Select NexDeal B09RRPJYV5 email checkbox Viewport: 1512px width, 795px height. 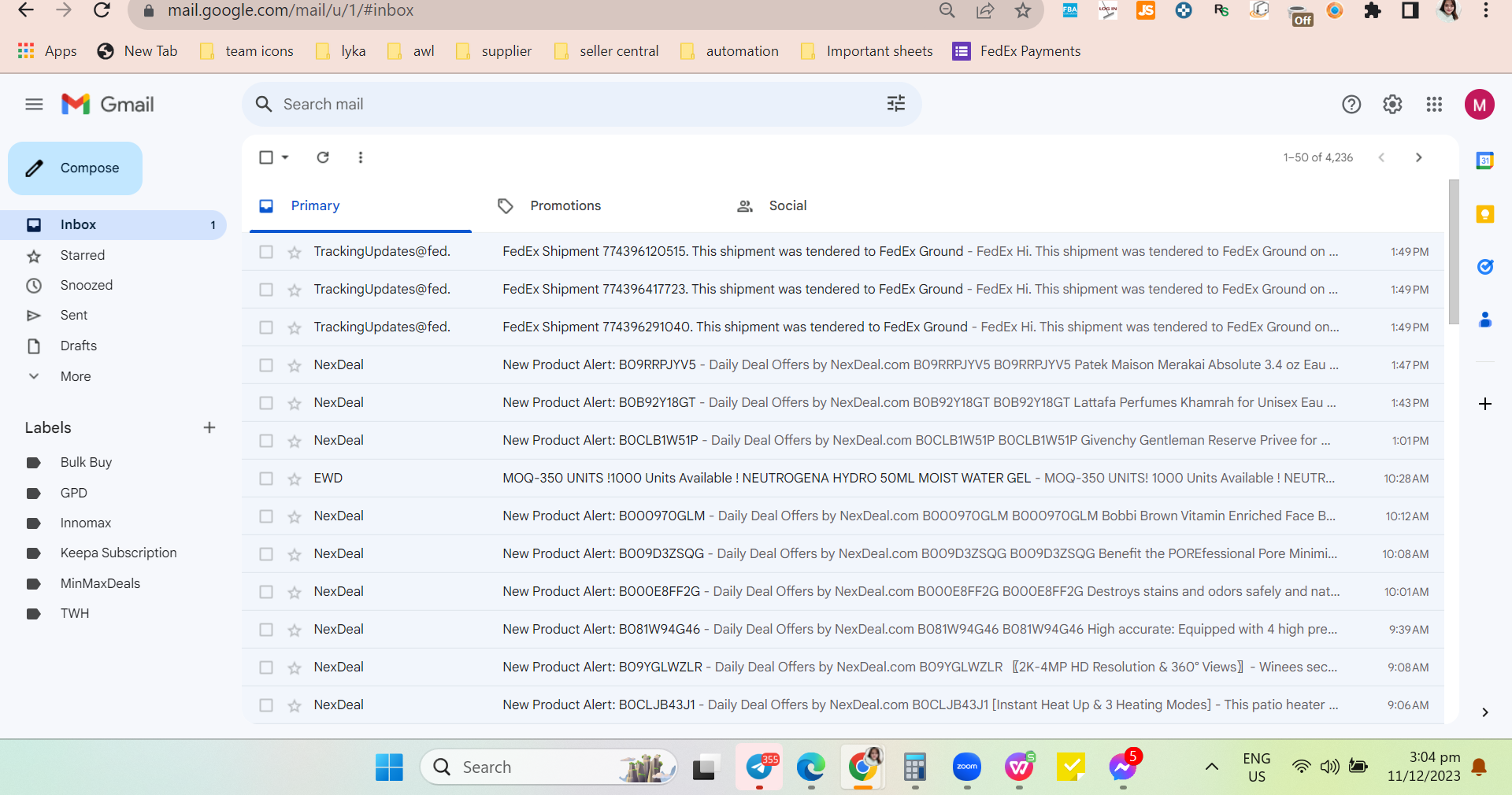pyautogui.click(x=266, y=365)
